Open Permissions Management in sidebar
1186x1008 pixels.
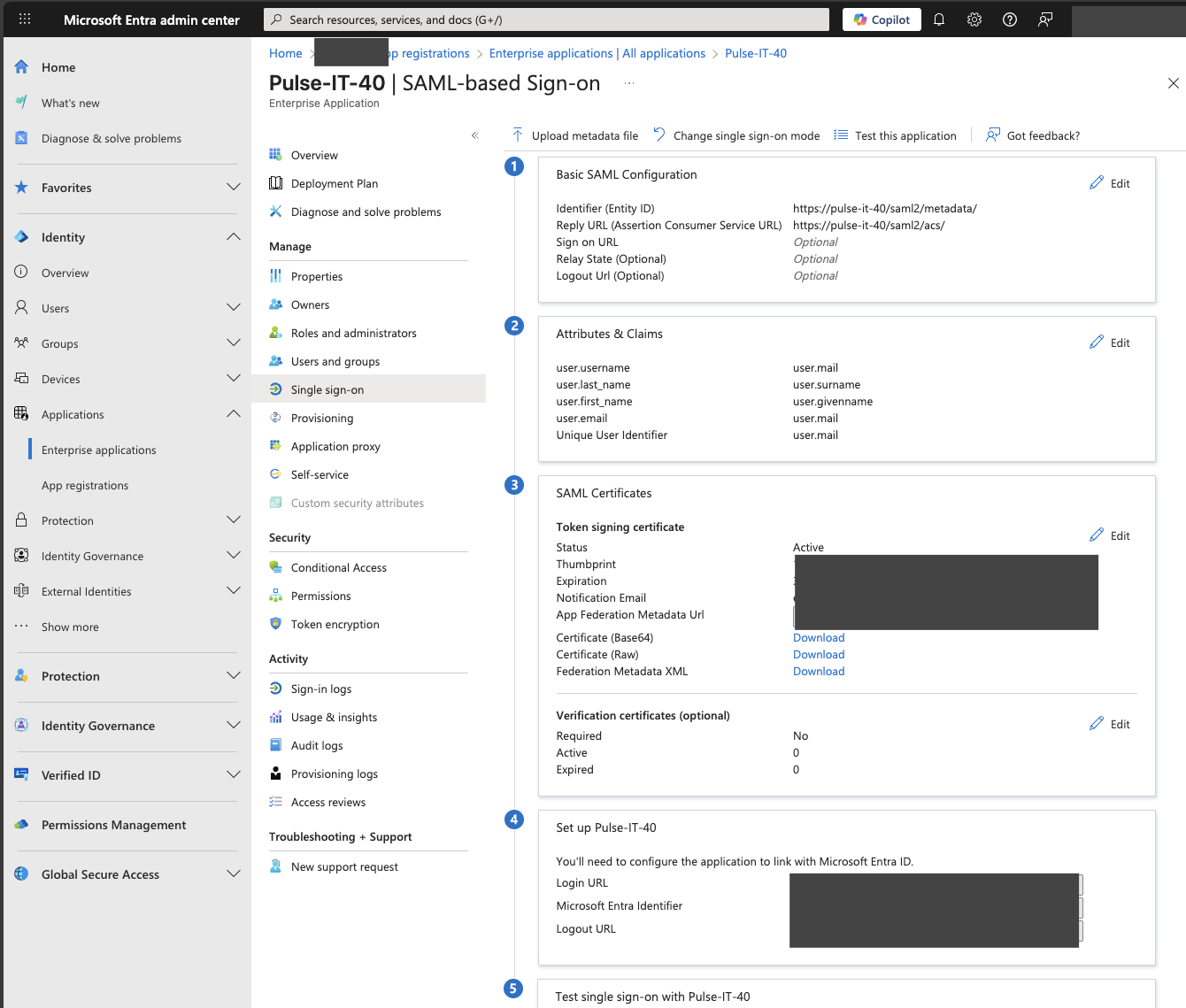click(x=113, y=825)
